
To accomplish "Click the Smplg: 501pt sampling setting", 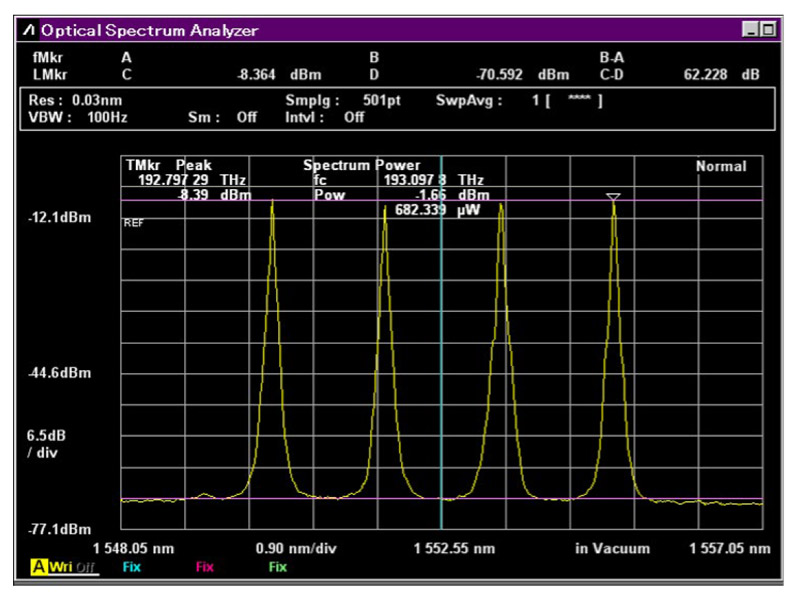I will click(343, 100).
